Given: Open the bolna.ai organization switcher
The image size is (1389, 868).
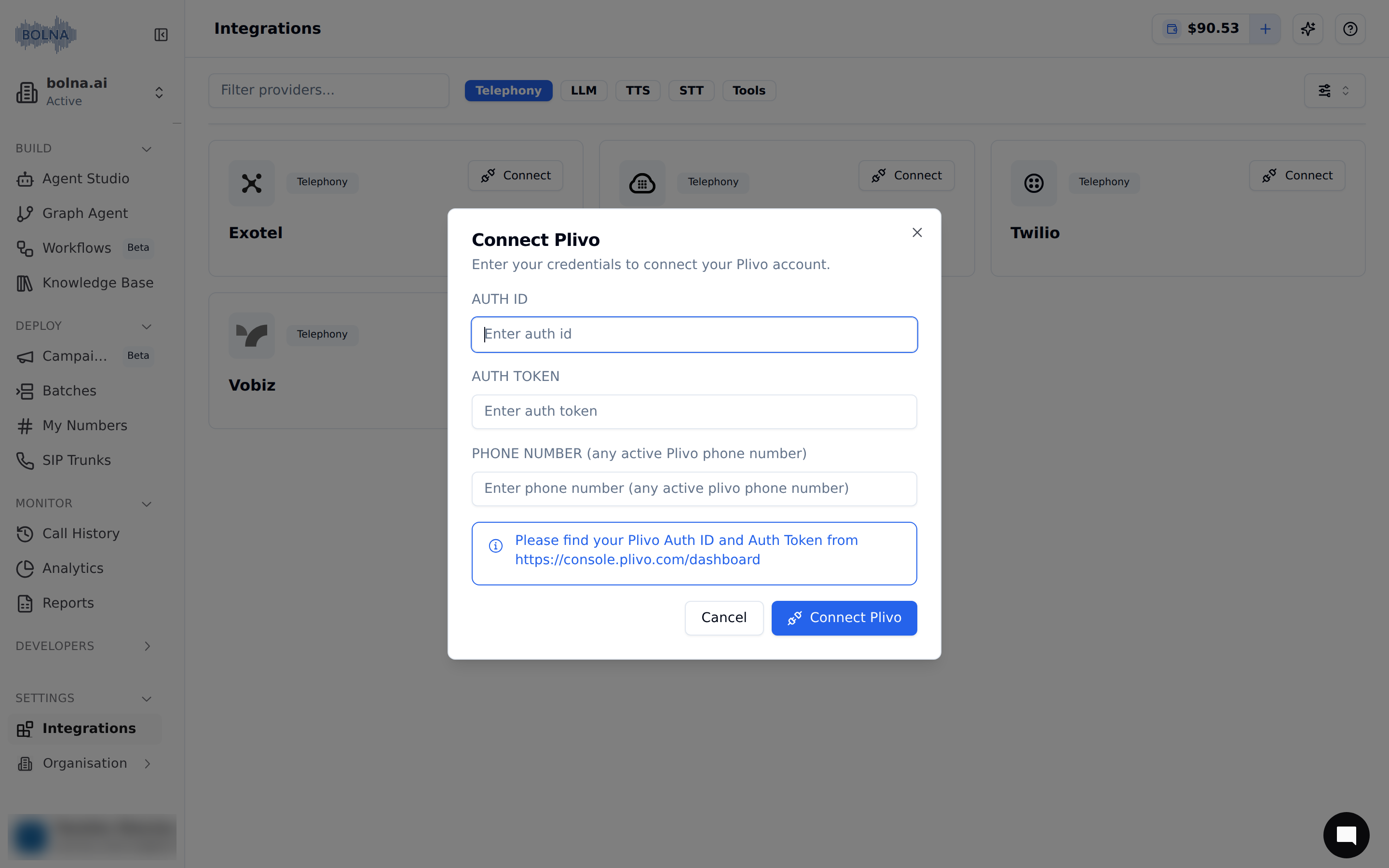Looking at the screenshot, I should (x=91, y=92).
